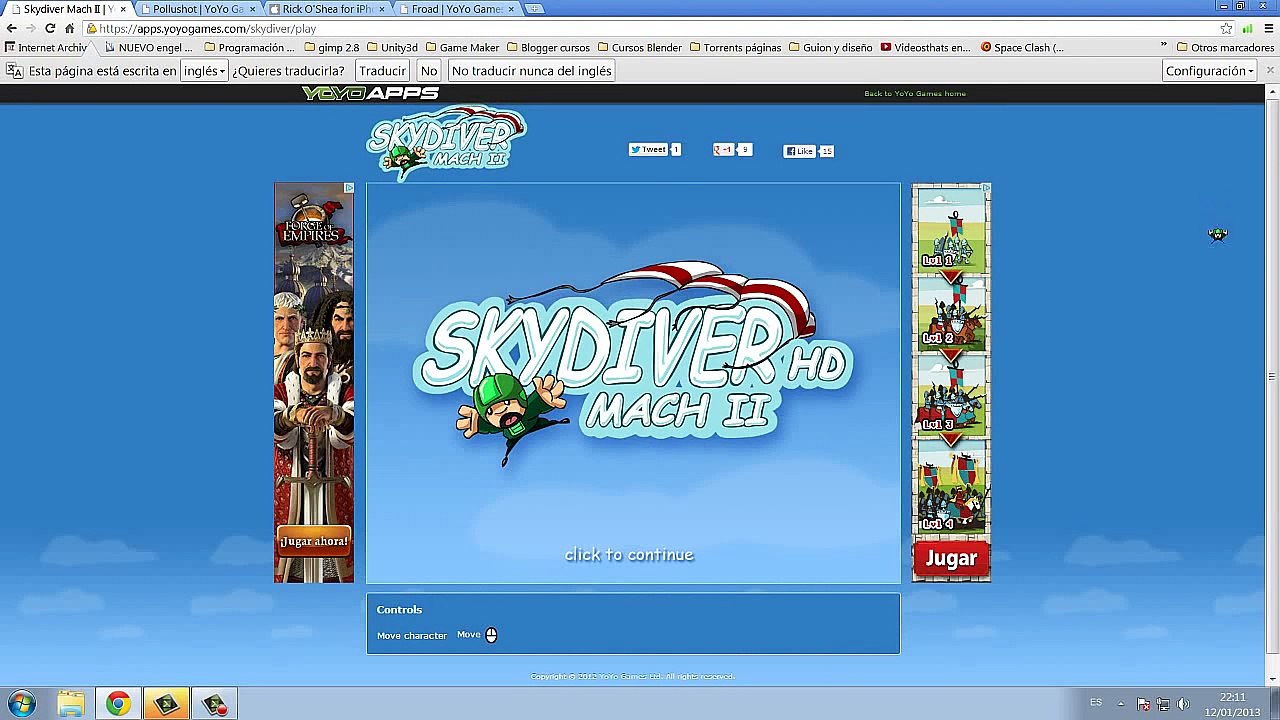Show hidden system tray icons

1120,704
